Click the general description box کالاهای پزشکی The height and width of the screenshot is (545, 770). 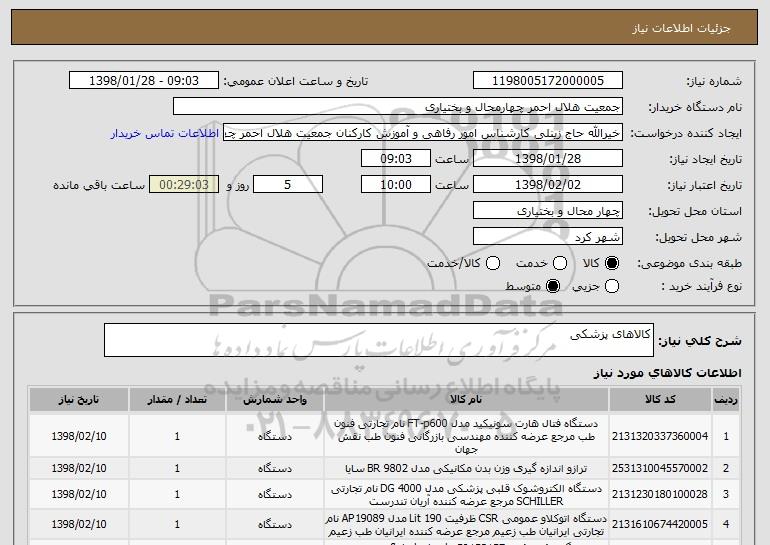point(379,340)
